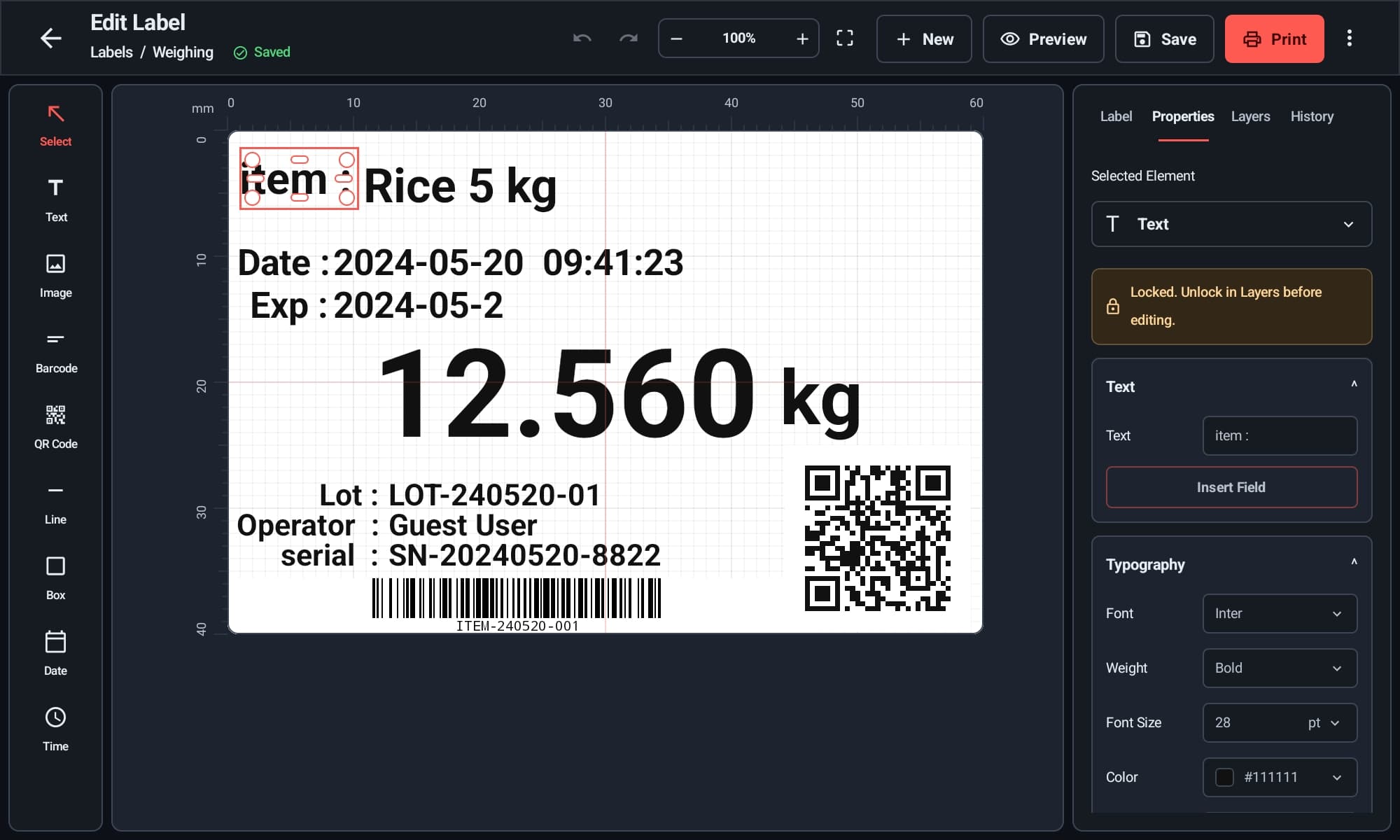
Task: Click the Saved status indicator
Action: 262,52
